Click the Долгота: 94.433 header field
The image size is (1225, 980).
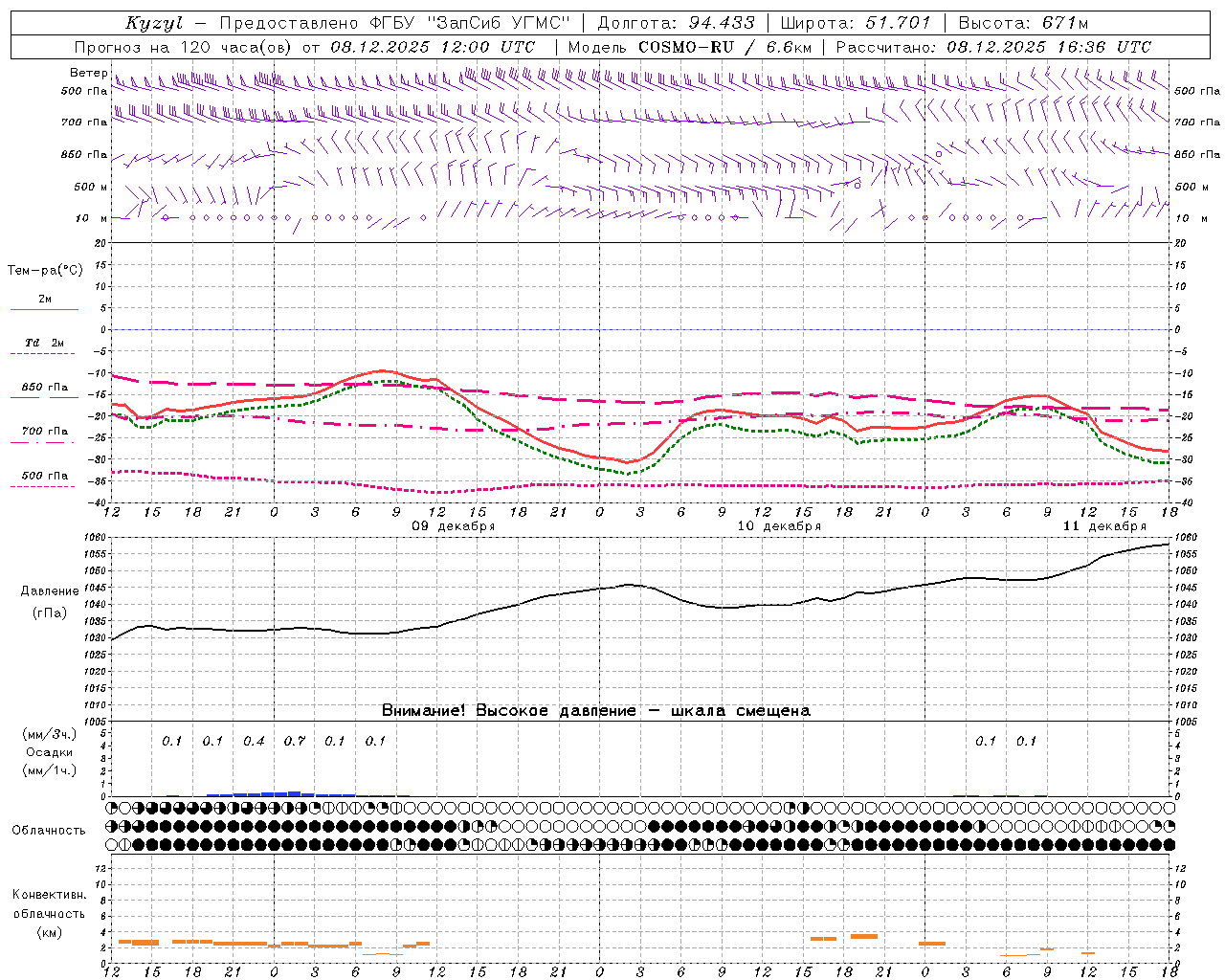click(677, 23)
